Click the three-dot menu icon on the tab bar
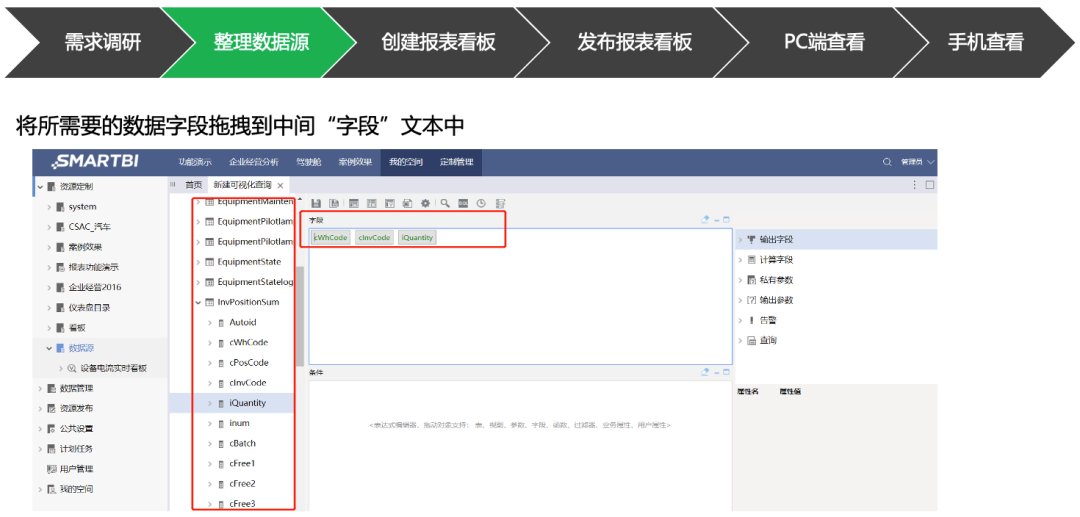 (x=915, y=184)
